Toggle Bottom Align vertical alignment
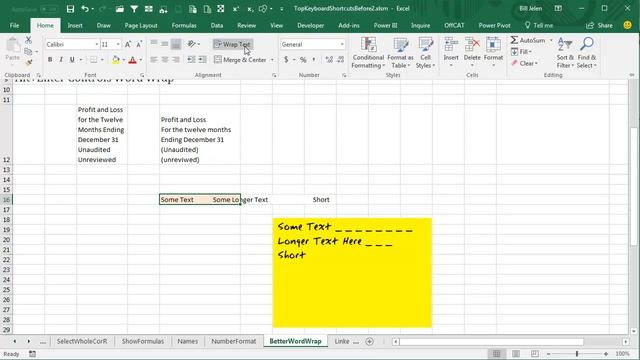The height and width of the screenshot is (360, 640). [x=176, y=44]
